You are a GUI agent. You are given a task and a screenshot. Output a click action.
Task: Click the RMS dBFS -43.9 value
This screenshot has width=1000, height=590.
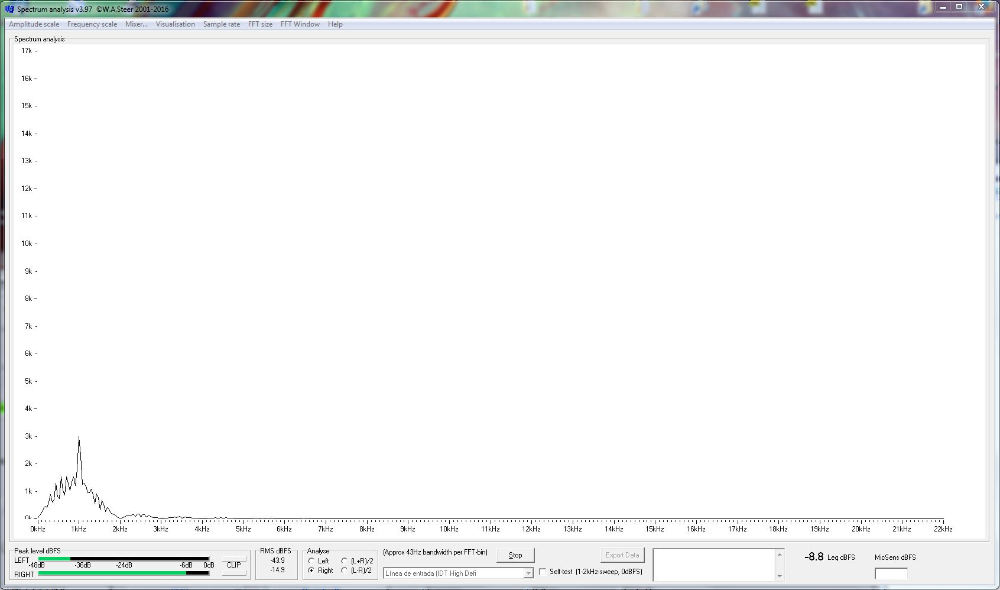pos(277,561)
